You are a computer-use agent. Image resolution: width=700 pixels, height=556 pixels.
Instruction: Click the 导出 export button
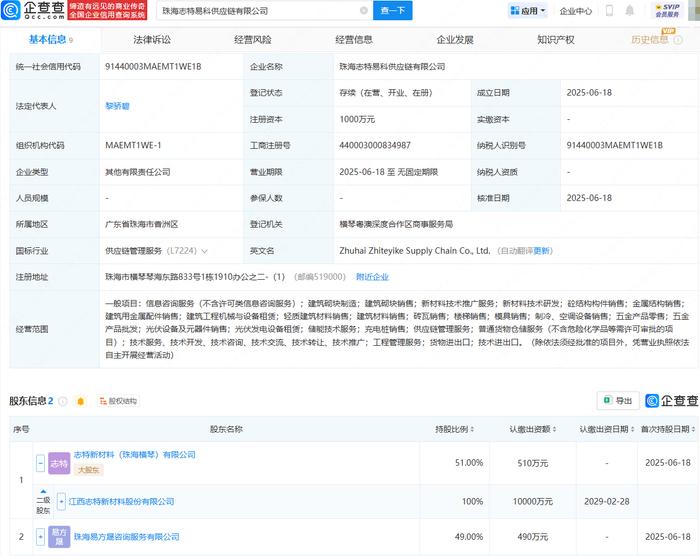coord(618,401)
